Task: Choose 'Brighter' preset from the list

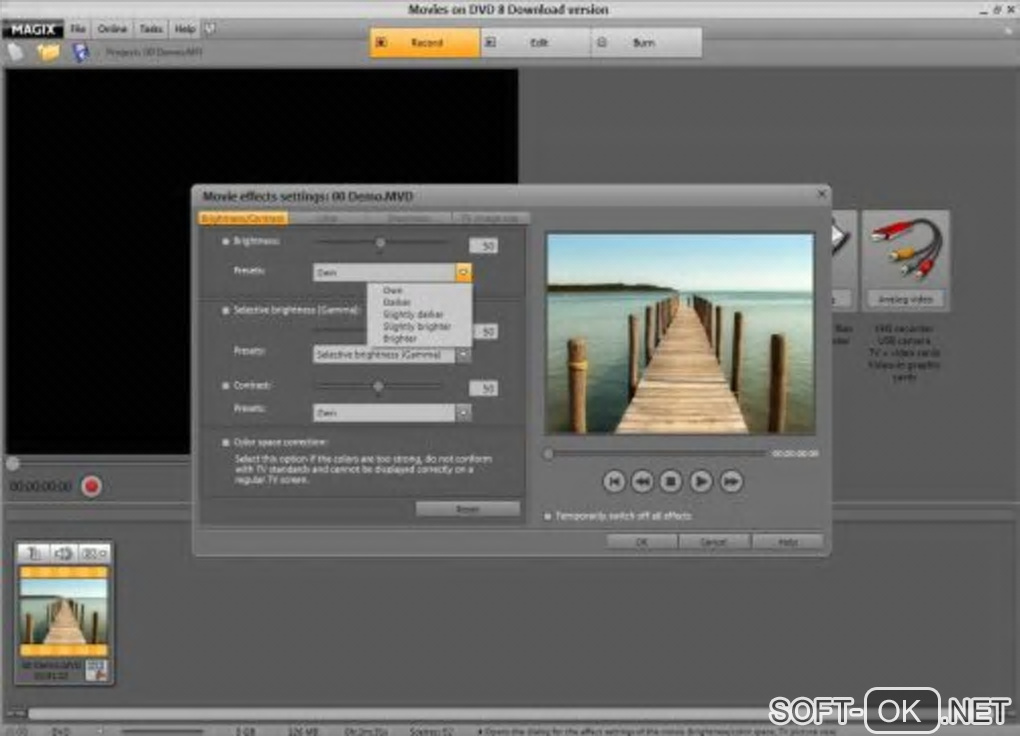Action: coord(399,338)
